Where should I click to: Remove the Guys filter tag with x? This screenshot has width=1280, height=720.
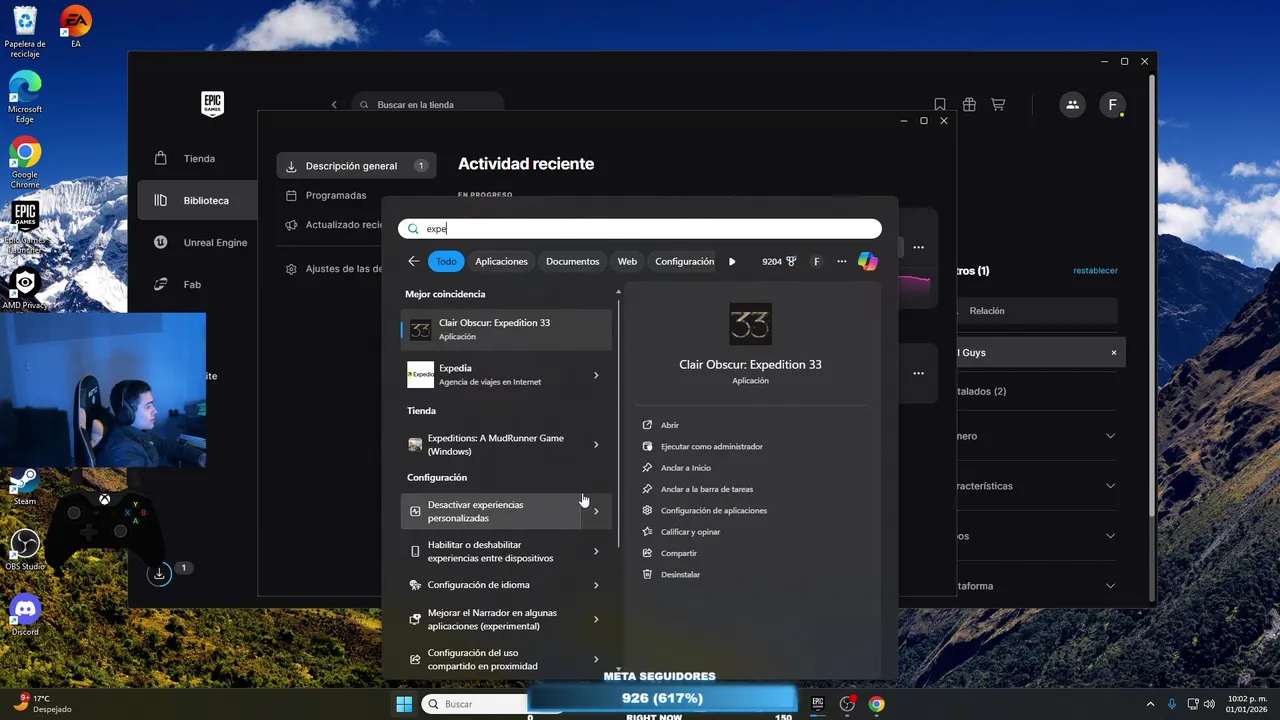coord(1114,353)
